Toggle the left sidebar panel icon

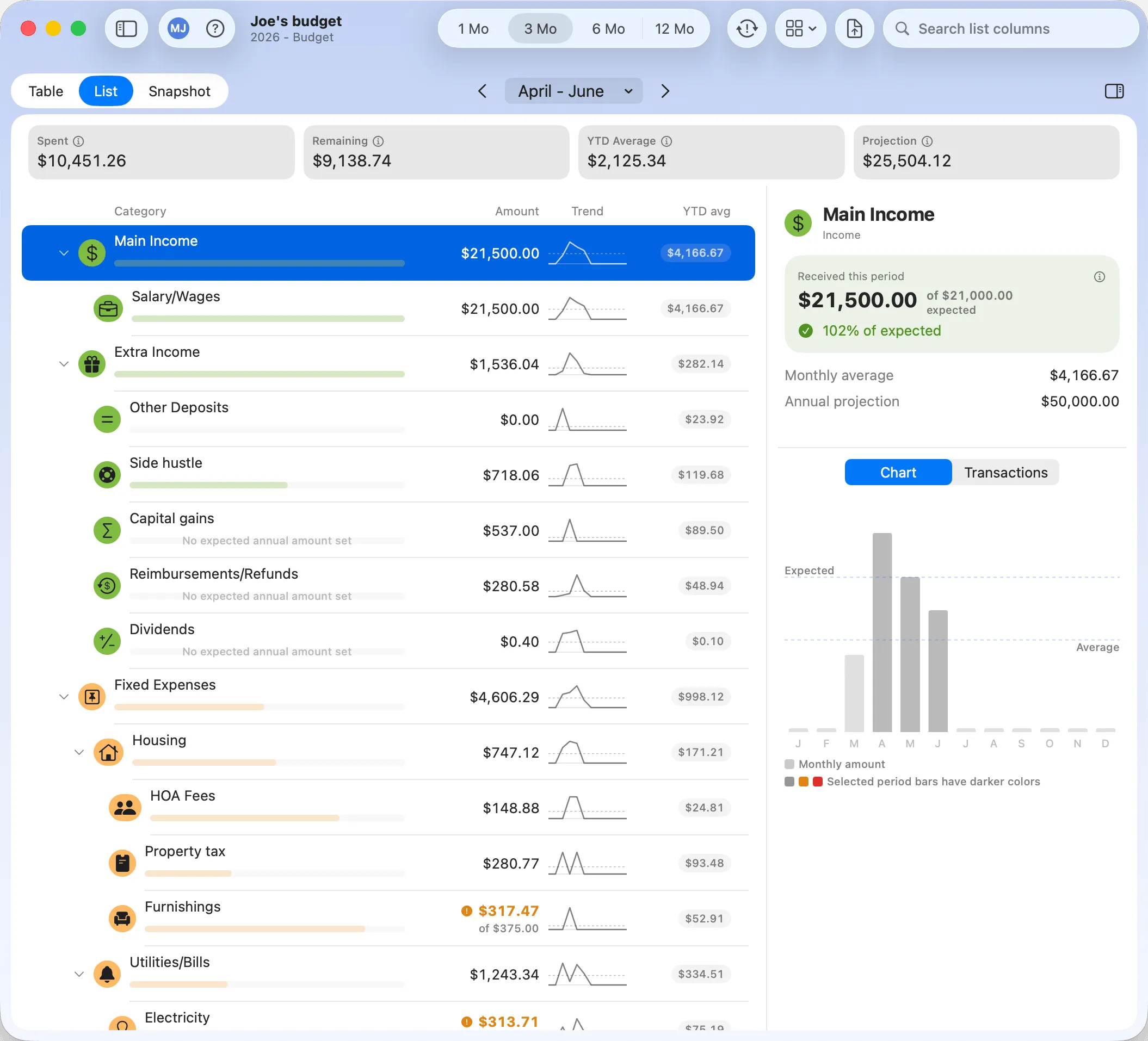pyautogui.click(x=126, y=28)
